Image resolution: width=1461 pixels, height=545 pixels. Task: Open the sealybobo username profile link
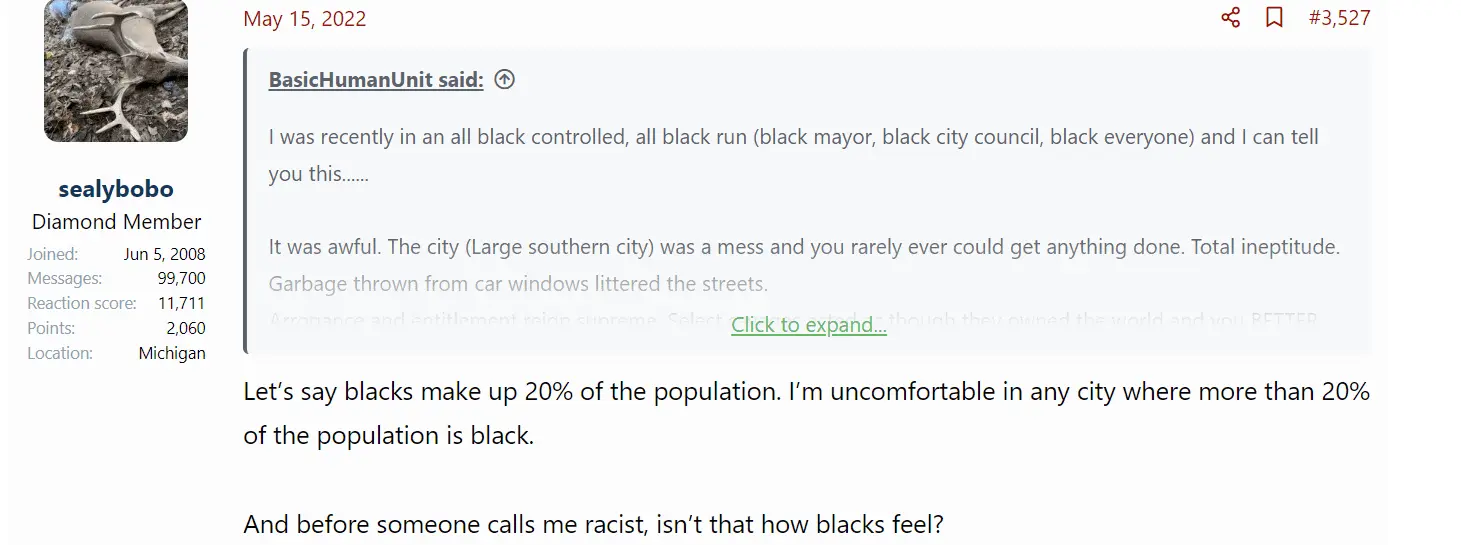coord(116,189)
